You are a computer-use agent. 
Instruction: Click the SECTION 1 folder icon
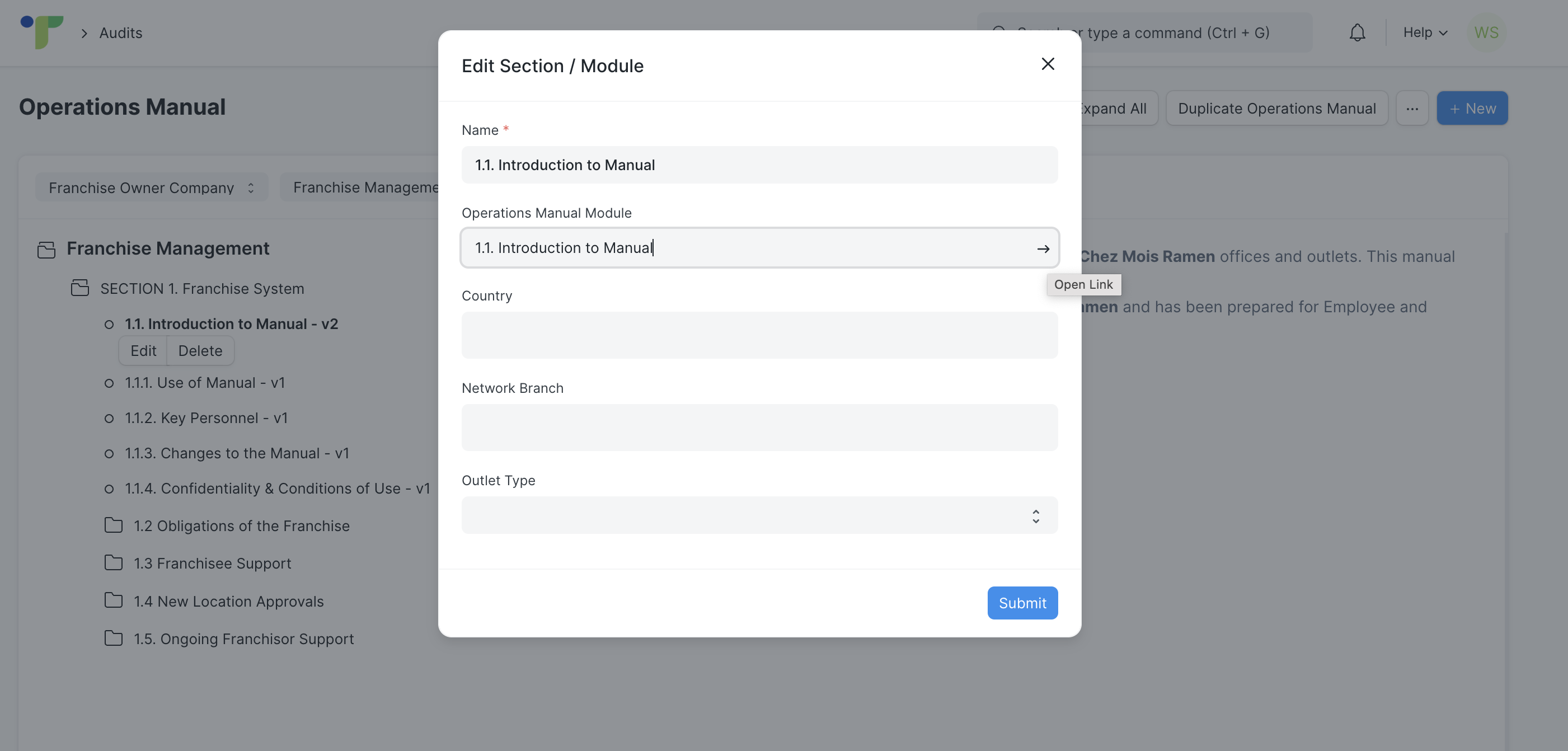click(x=79, y=288)
